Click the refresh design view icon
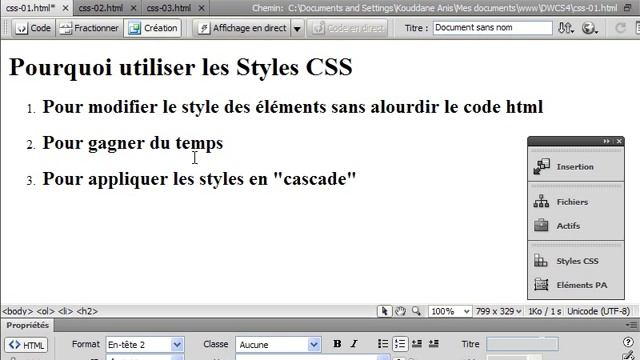This screenshot has height=360, width=640. tap(620, 28)
